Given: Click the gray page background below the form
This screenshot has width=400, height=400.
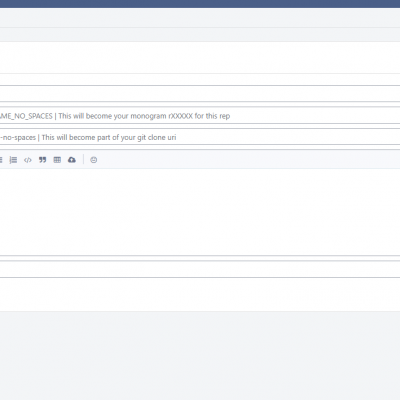Looking at the screenshot, I should (x=200, y=355).
